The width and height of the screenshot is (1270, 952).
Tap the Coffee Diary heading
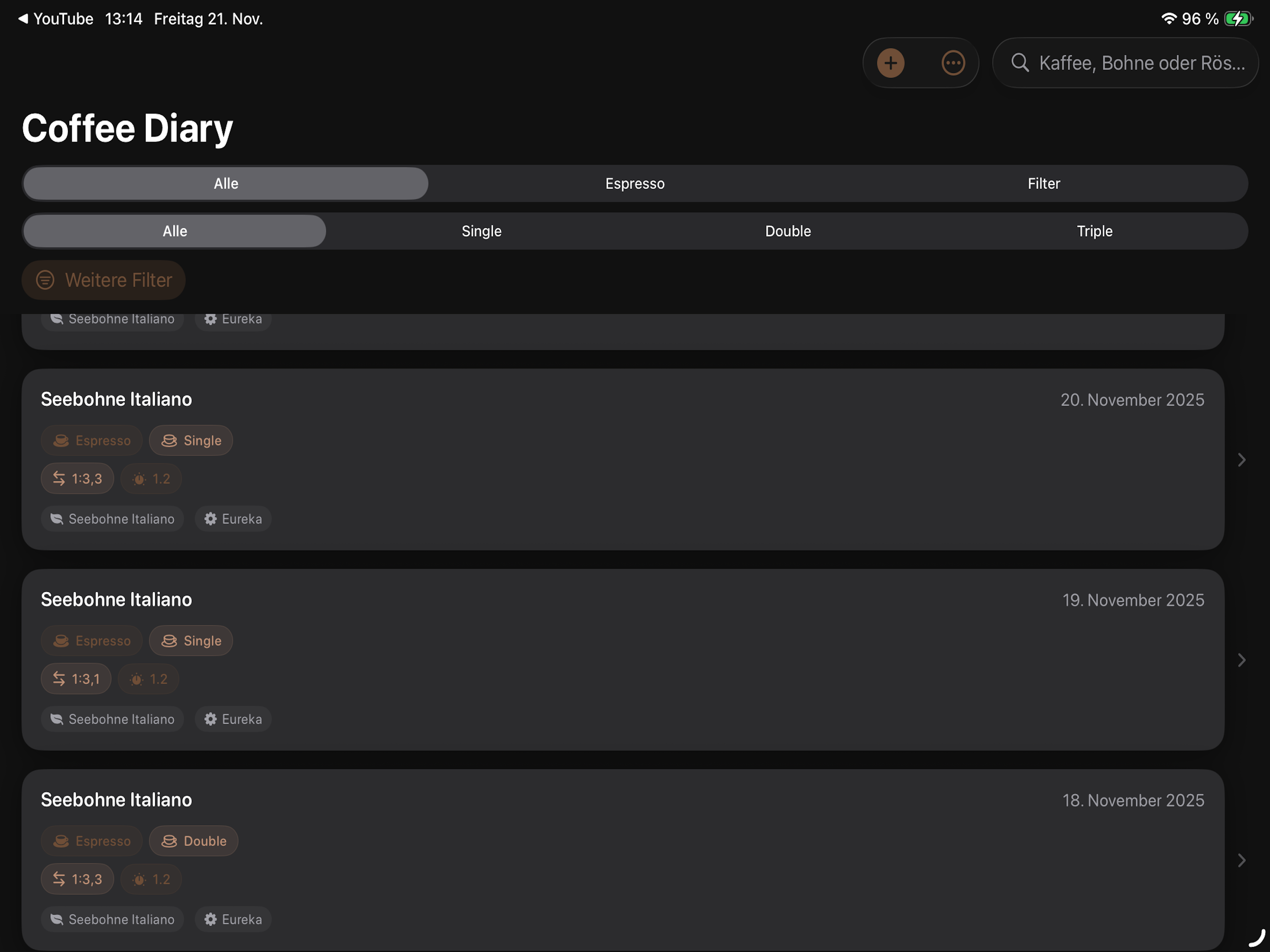127,129
